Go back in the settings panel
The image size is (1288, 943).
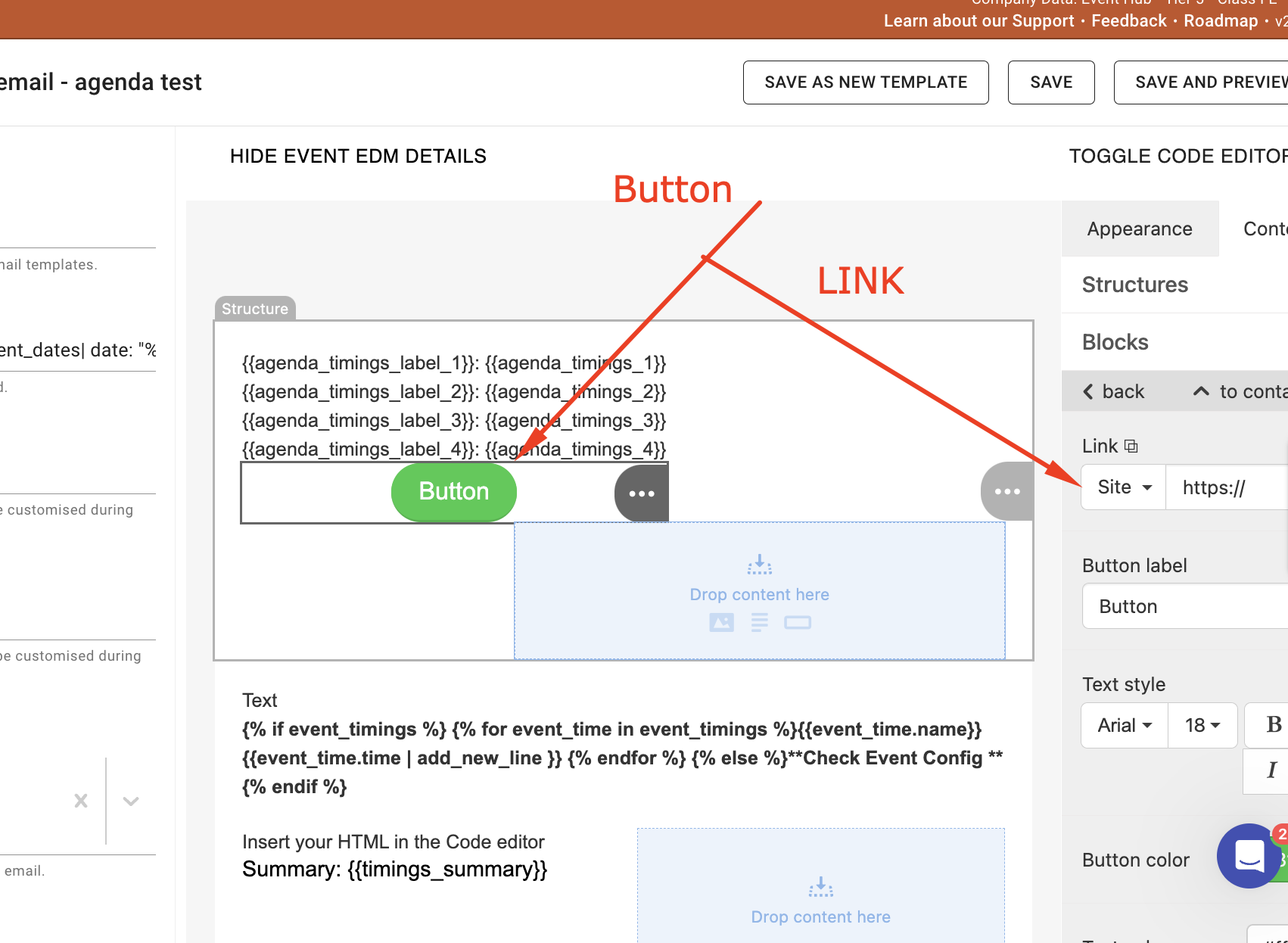coord(1114,391)
